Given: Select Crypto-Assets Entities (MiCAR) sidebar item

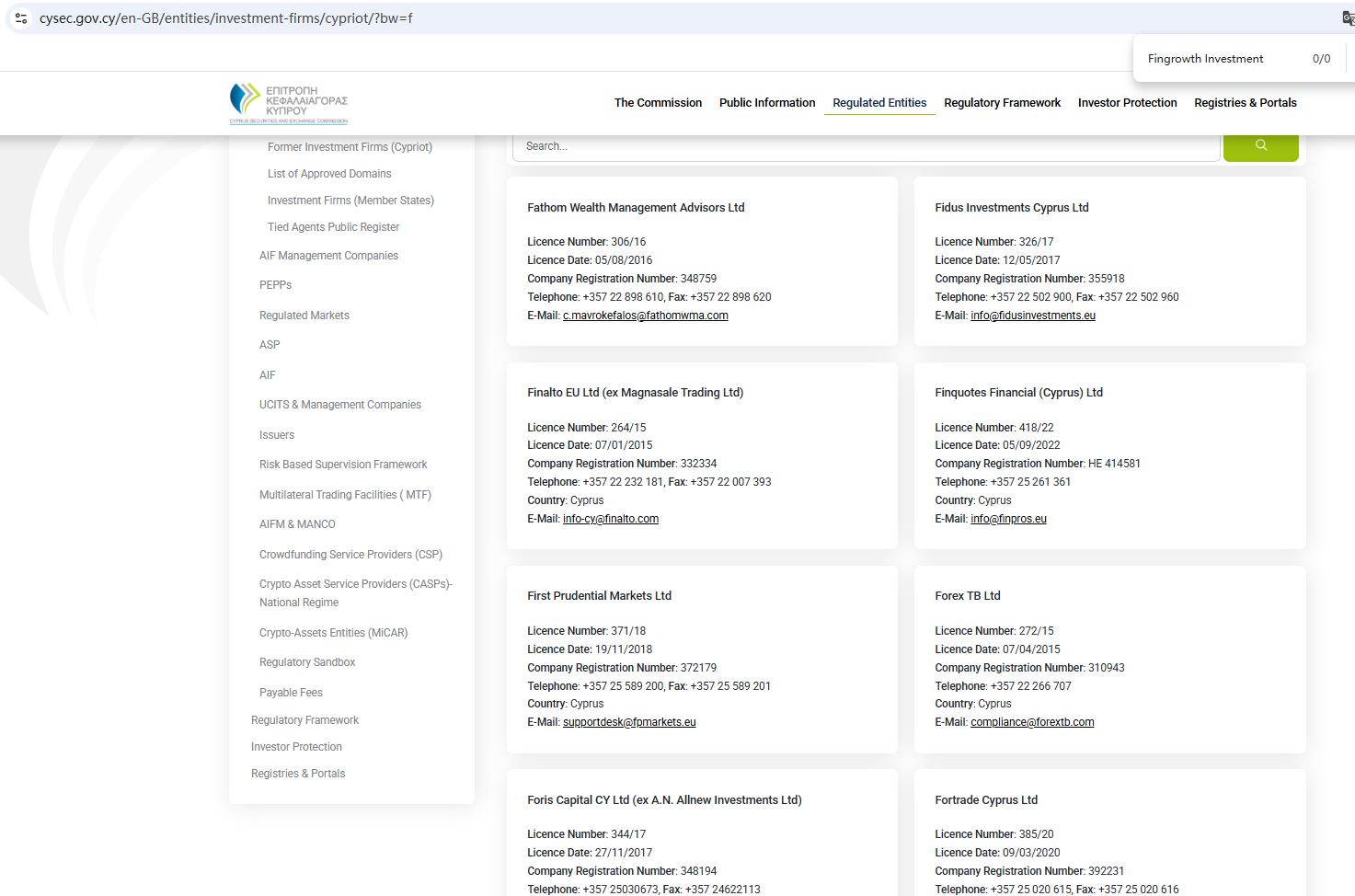Looking at the screenshot, I should (x=333, y=633).
